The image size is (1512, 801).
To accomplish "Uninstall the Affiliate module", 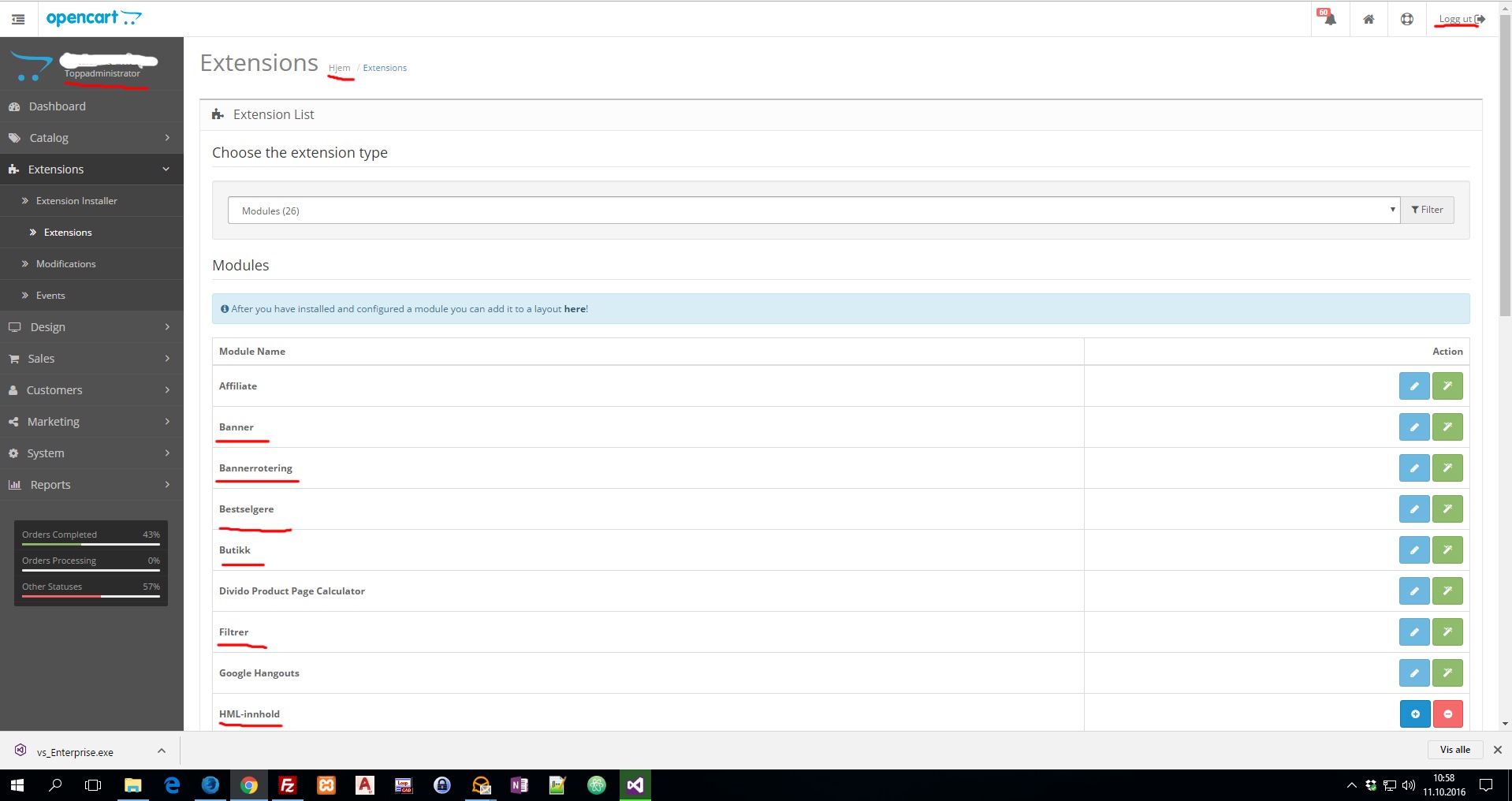I will point(1447,386).
